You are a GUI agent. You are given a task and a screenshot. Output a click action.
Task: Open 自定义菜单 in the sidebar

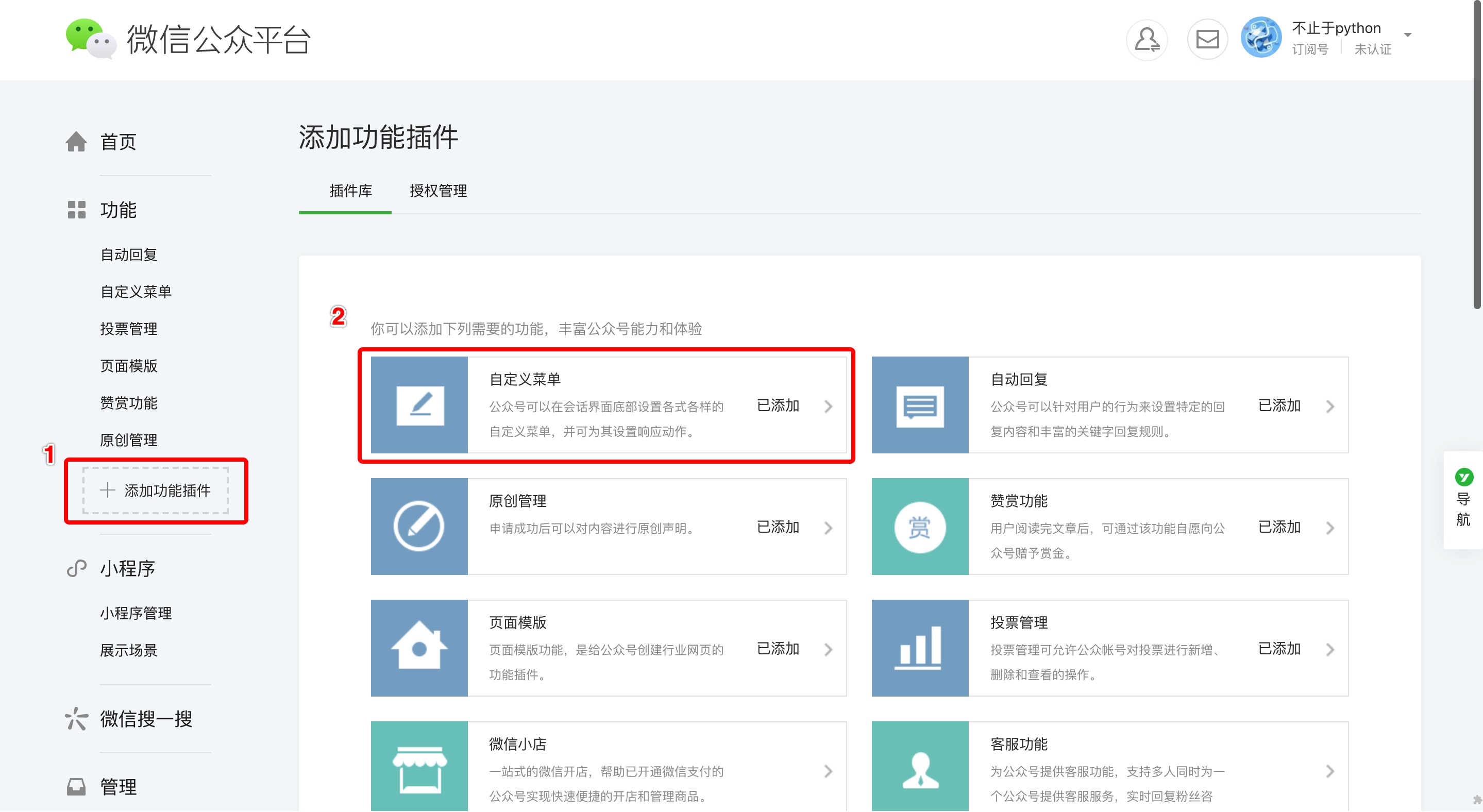[136, 292]
